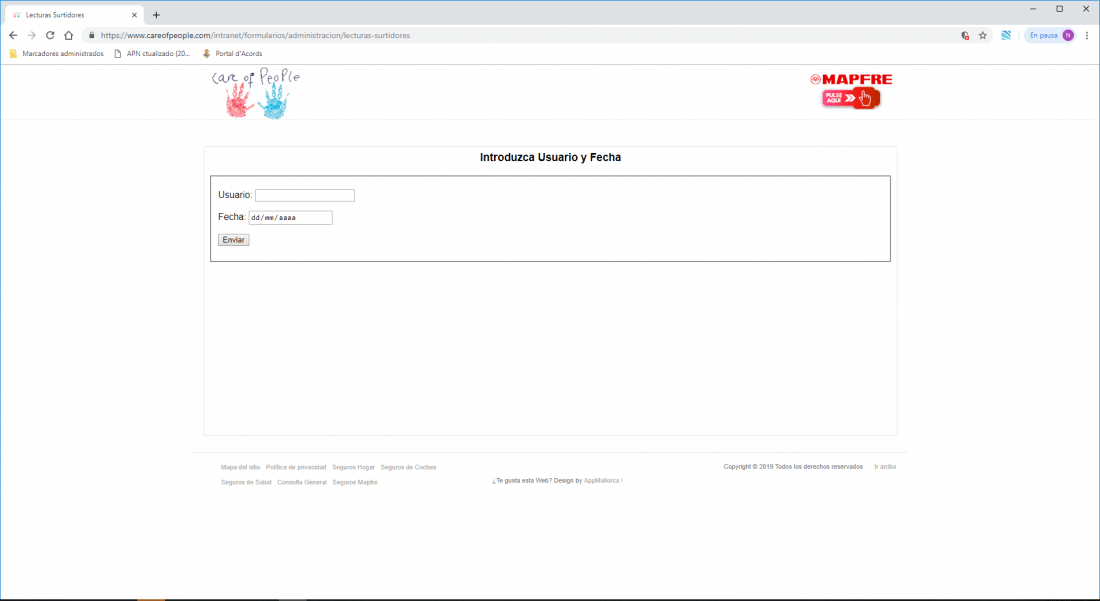Open the 'APN ctualizado' bookmark
Screen dimensions: 1100x601
pos(152,53)
